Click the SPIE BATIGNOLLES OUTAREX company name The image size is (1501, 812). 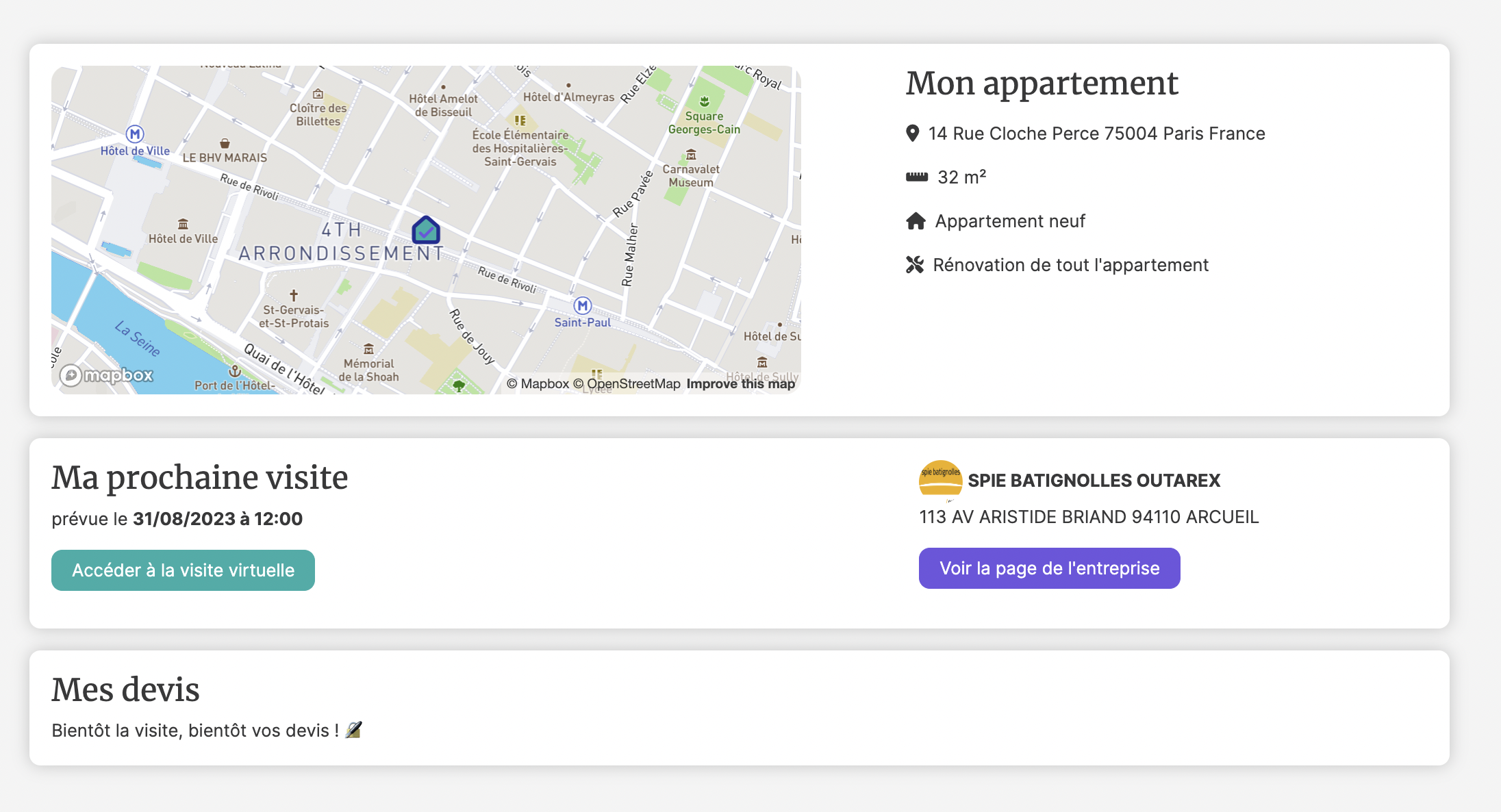pos(1094,481)
